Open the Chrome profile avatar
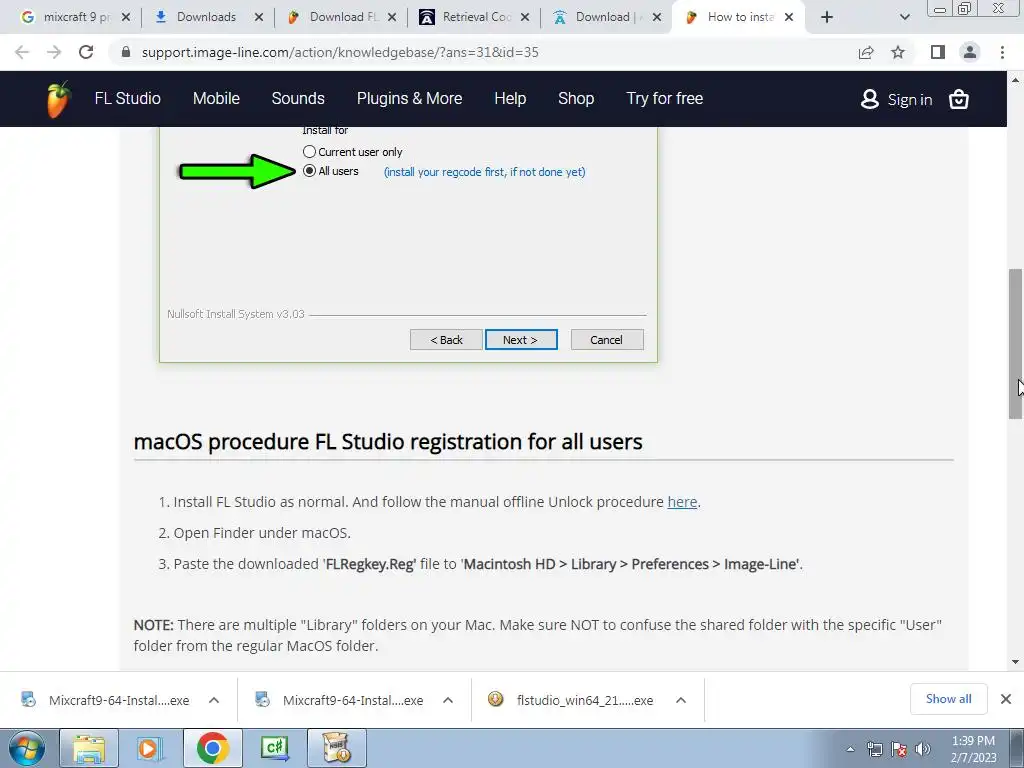This screenshot has height=768, width=1024. tap(970, 52)
